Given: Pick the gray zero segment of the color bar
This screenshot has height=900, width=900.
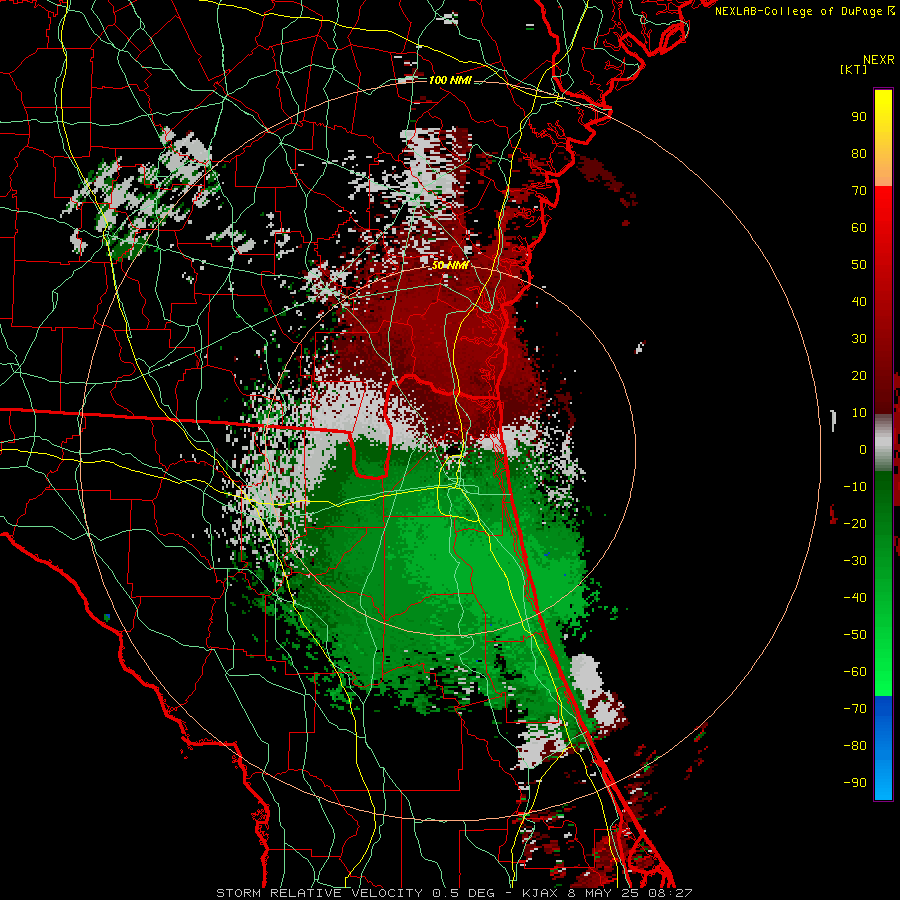Looking at the screenshot, I should tap(883, 443).
